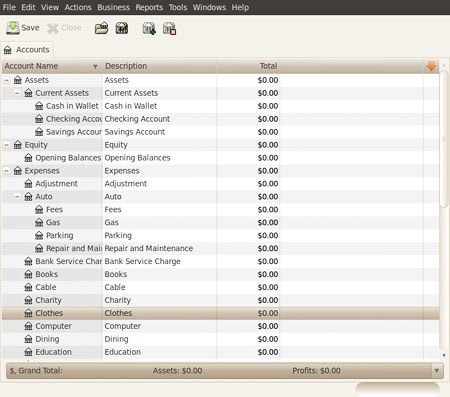Click the 'Checking Account' description cell

(x=137, y=119)
